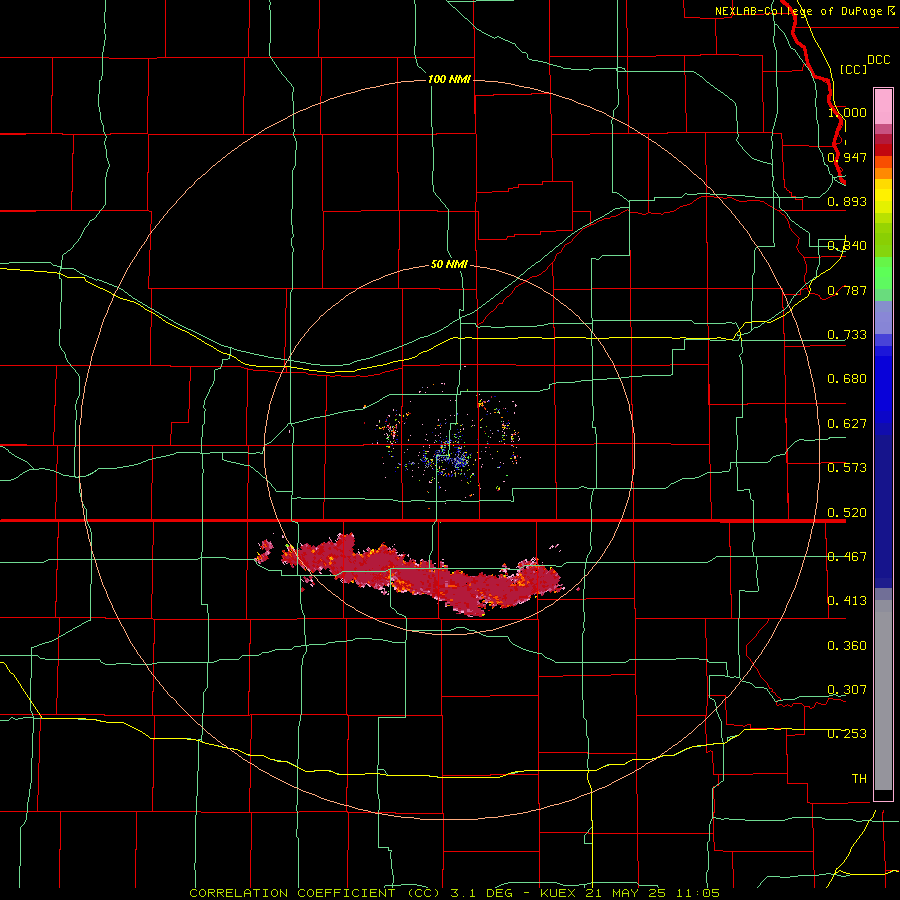Click the DCC label above the color scale

879,60
